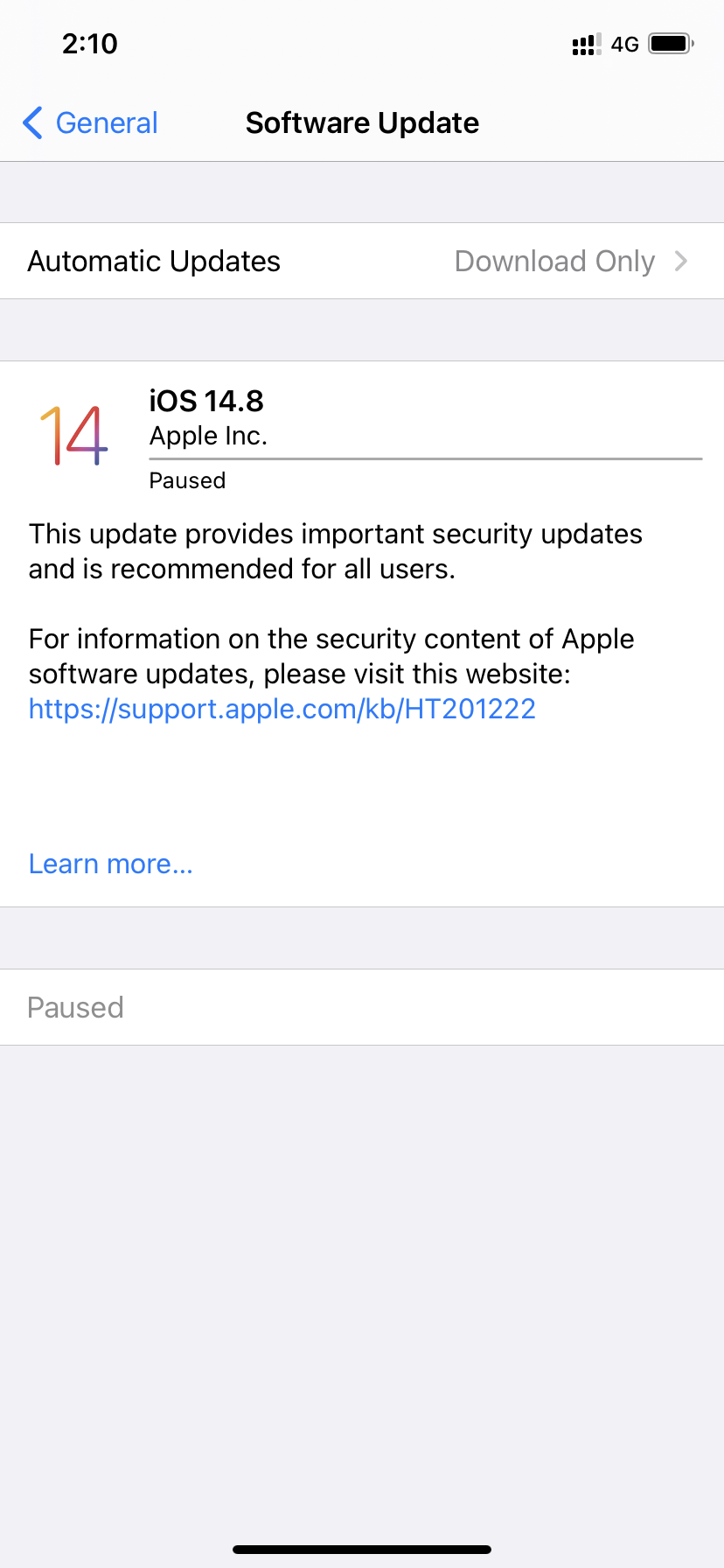Tap Apple Inc. below the version name
The height and width of the screenshot is (1568, 724).
point(208,436)
